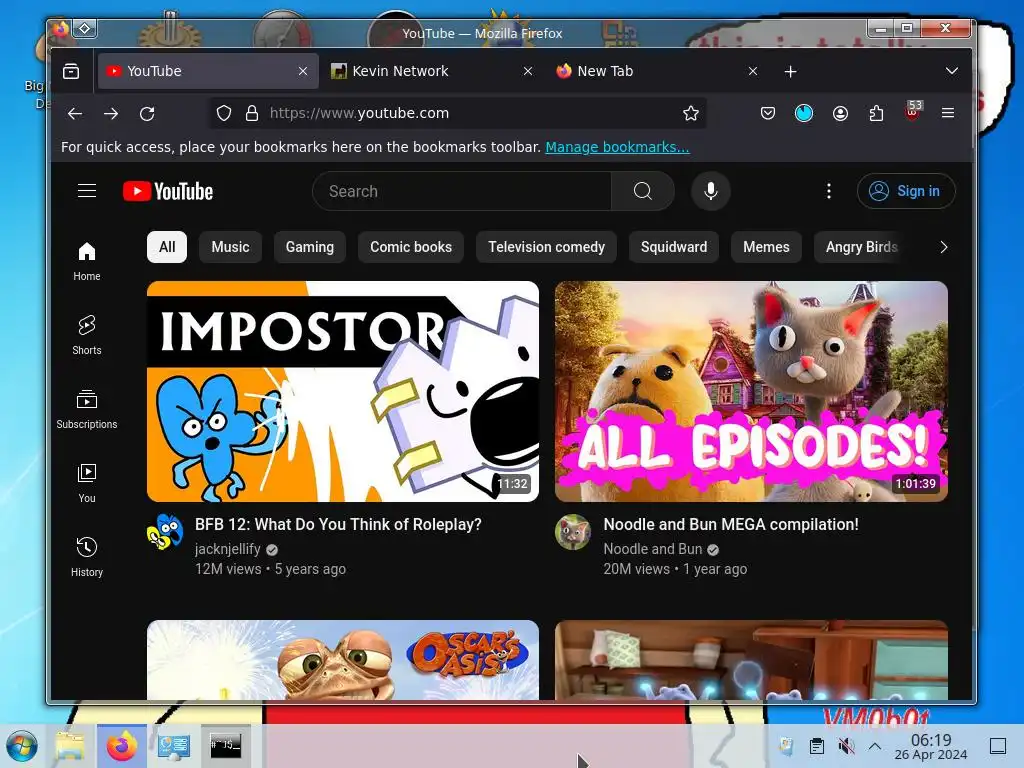Open Oscar's Oasis video thumbnail
The height and width of the screenshot is (768, 1024).
343,660
